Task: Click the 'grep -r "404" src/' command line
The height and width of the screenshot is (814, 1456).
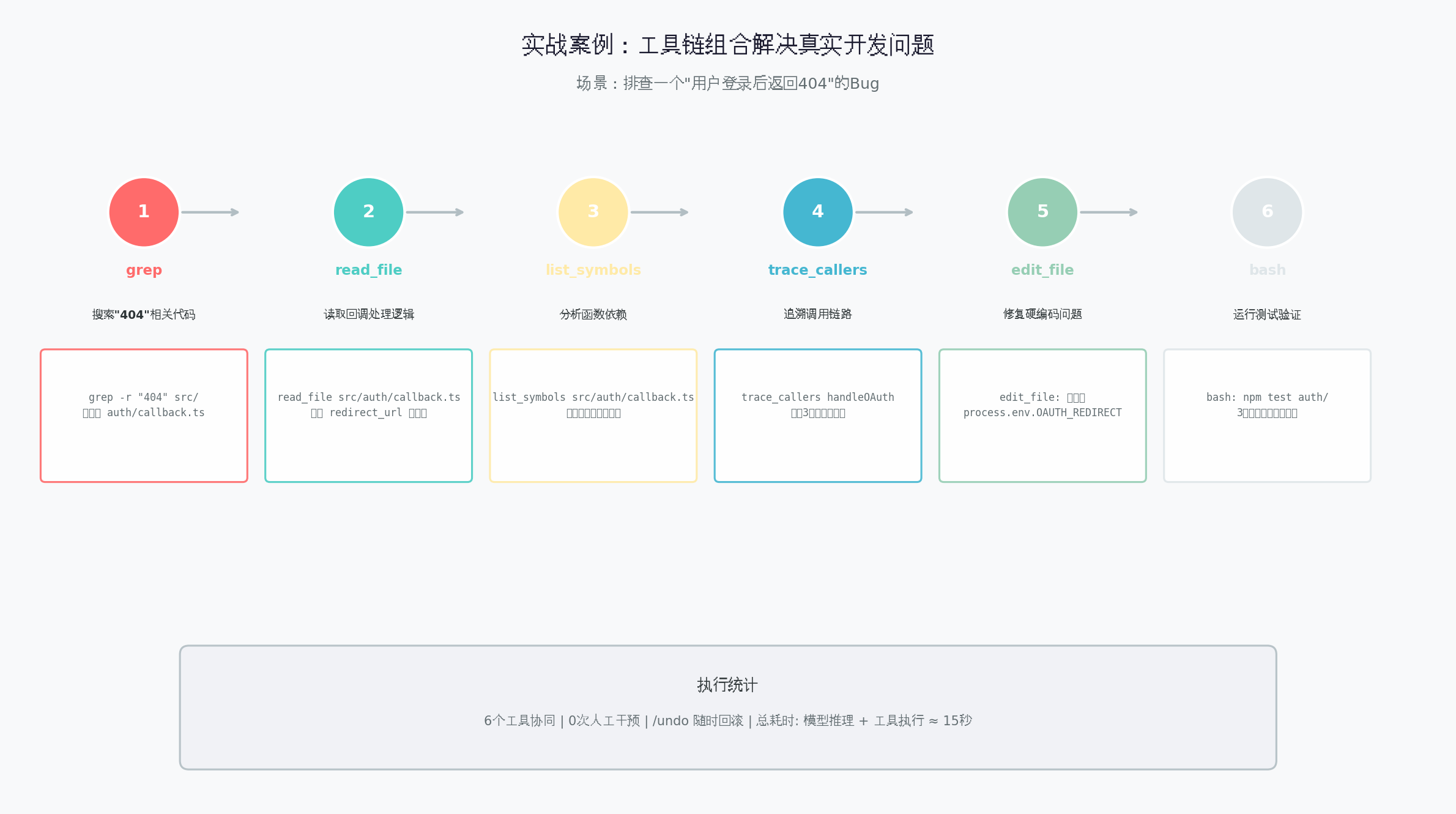Action: pos(144,397)
